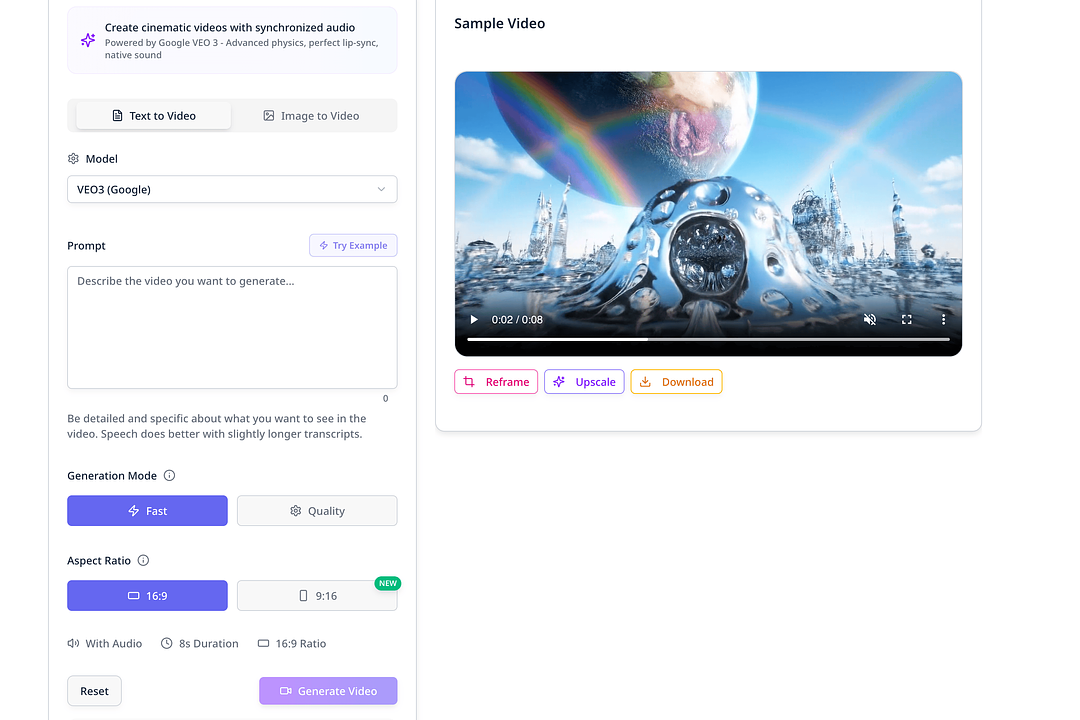
Task: Click inside the prompt description field
Action: [232, 327]
